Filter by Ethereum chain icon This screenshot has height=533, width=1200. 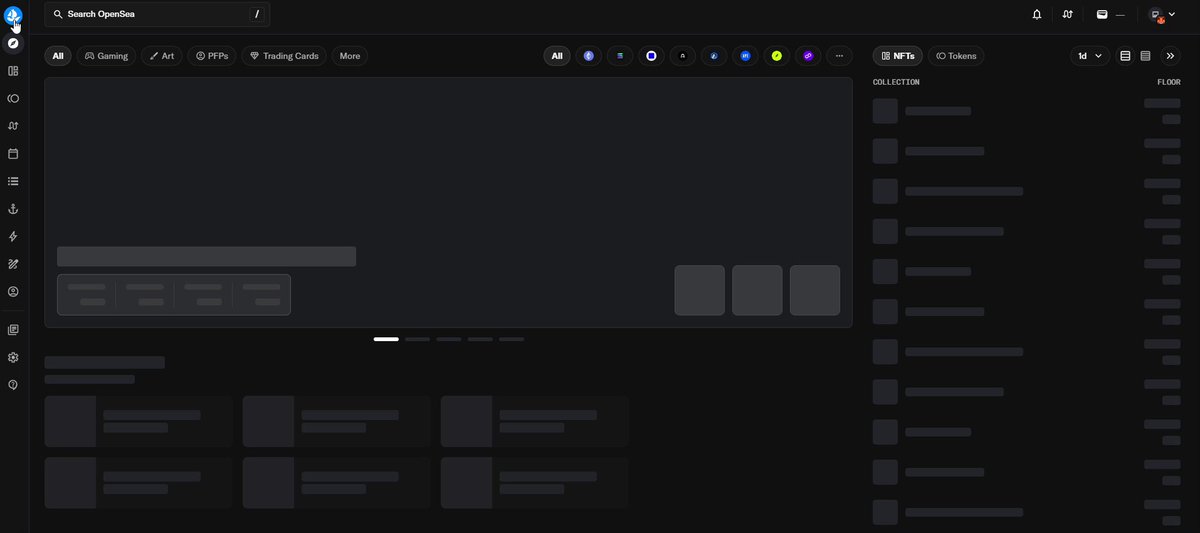pos(589,56)
